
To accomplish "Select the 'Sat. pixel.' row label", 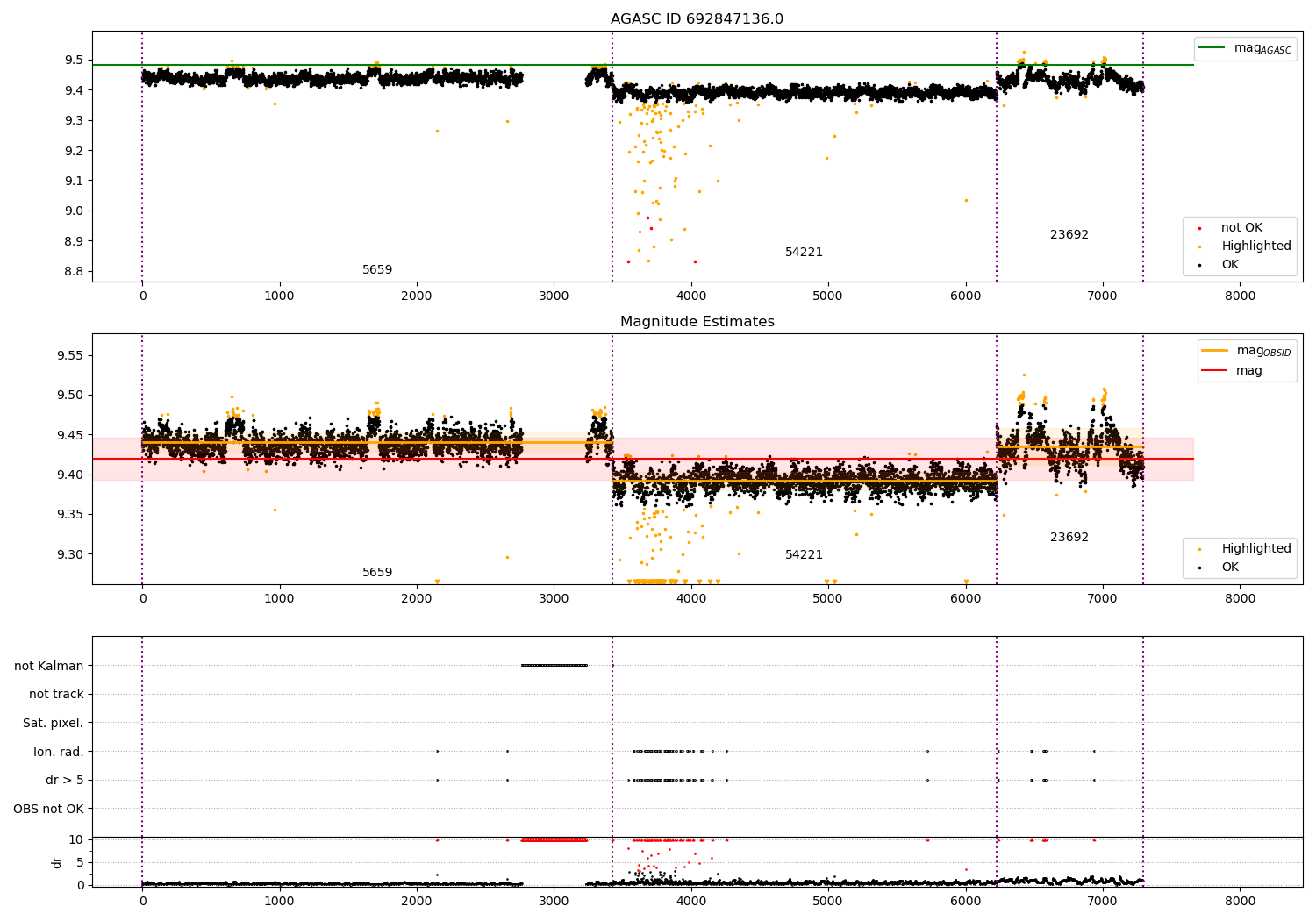I will click(x=54, y=724).
